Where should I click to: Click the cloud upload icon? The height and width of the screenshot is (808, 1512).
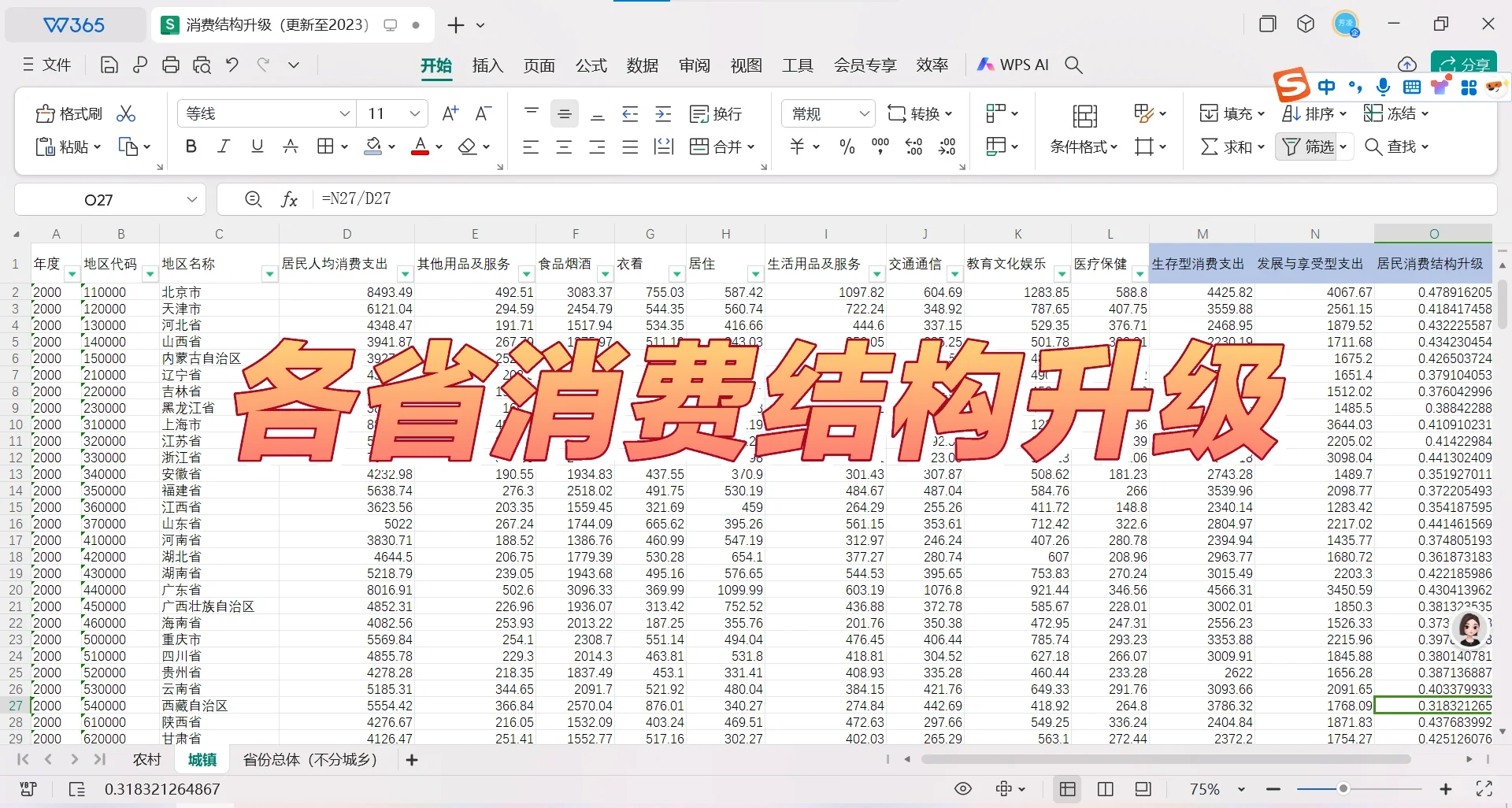click(1407, 65)
